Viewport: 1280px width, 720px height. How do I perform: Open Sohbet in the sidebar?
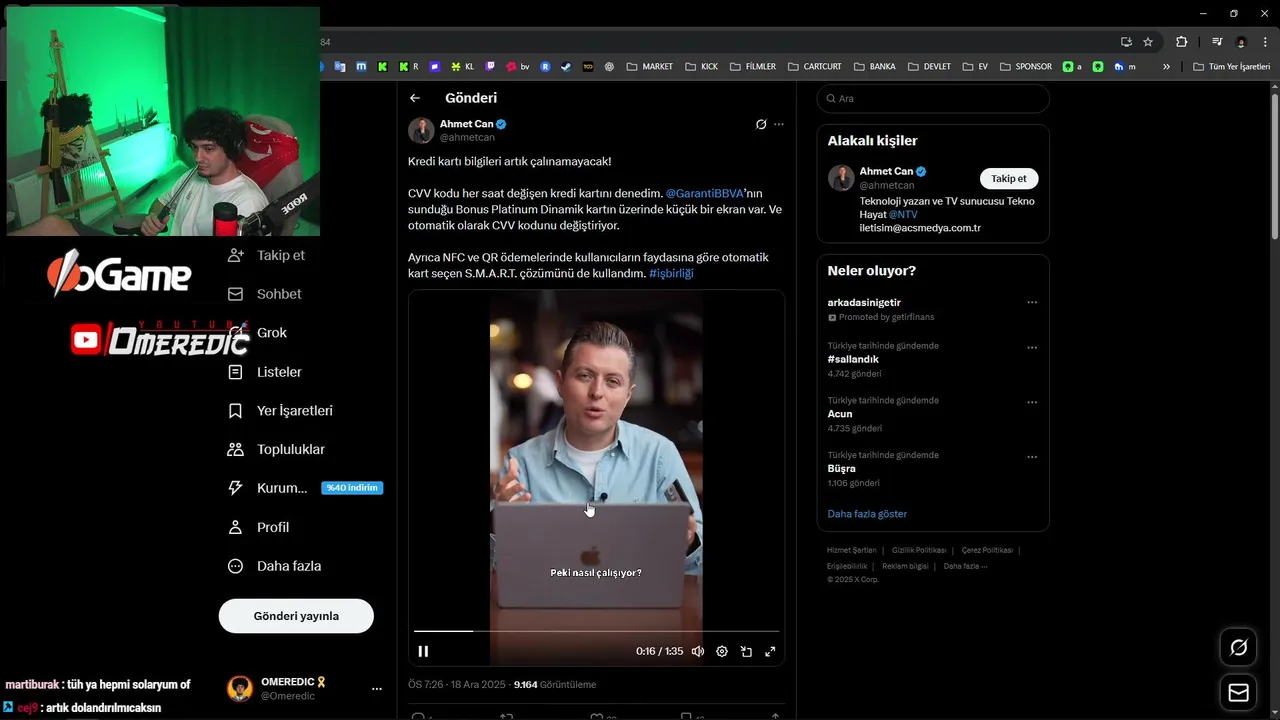[x=265, y=294]
